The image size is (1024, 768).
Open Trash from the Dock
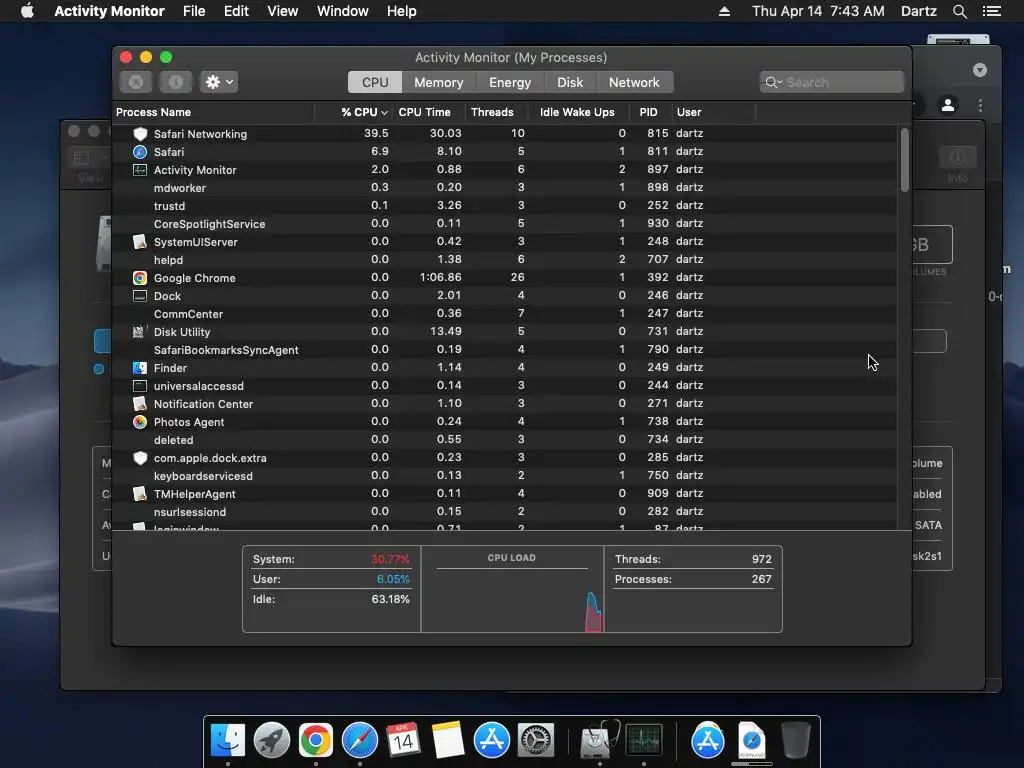click(795, 741)
